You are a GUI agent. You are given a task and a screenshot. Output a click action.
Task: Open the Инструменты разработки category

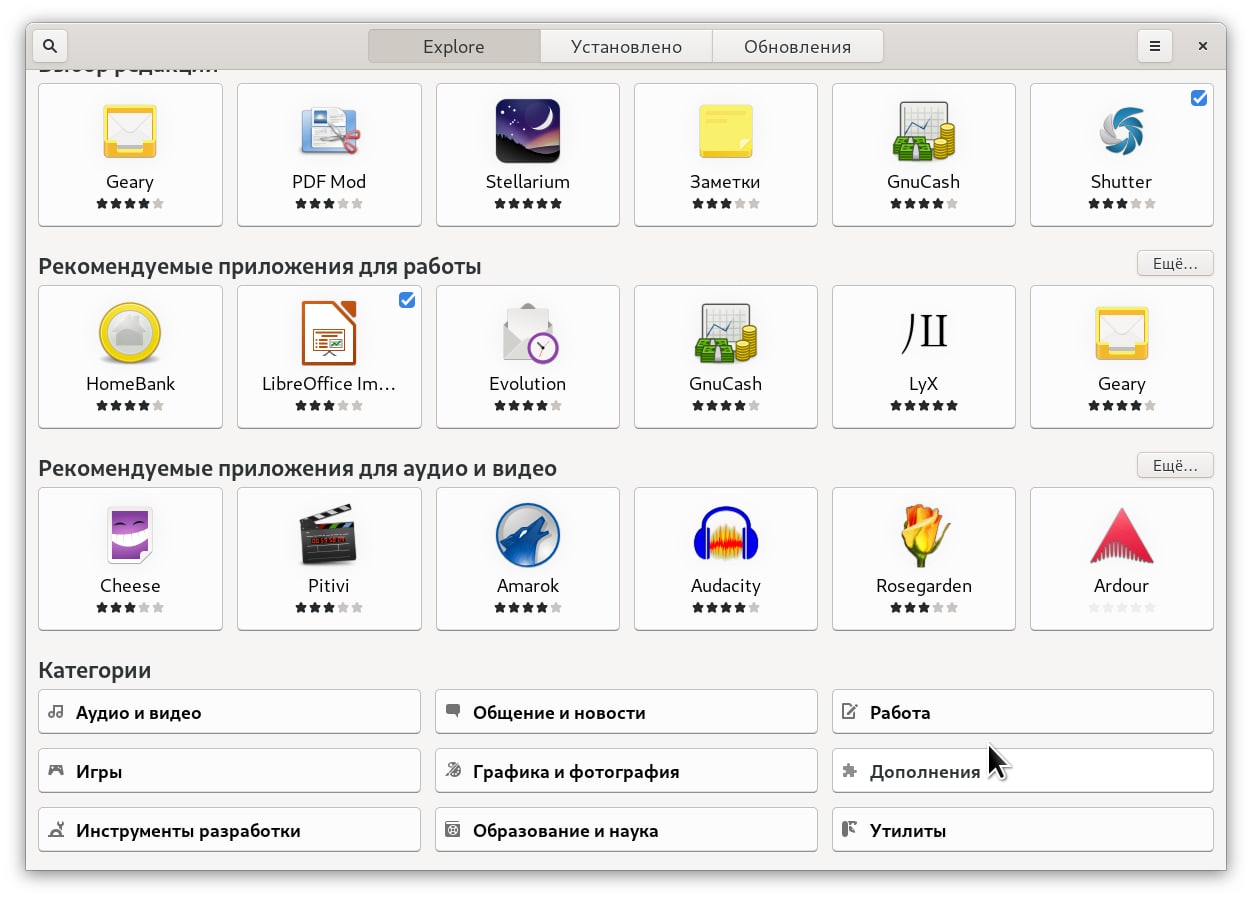click(229, 831)
